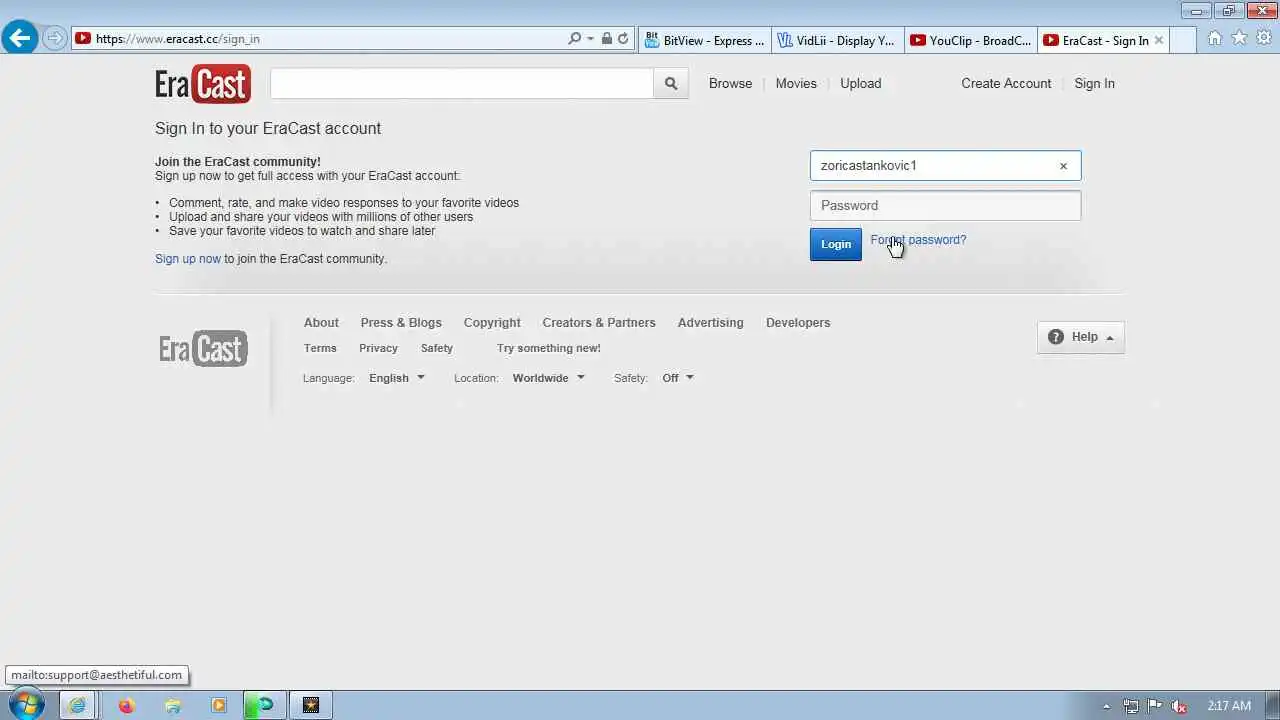Screen dimensions: 1280x720
Task: Click the EraCast search text box
Action: (x=461, y=84)
